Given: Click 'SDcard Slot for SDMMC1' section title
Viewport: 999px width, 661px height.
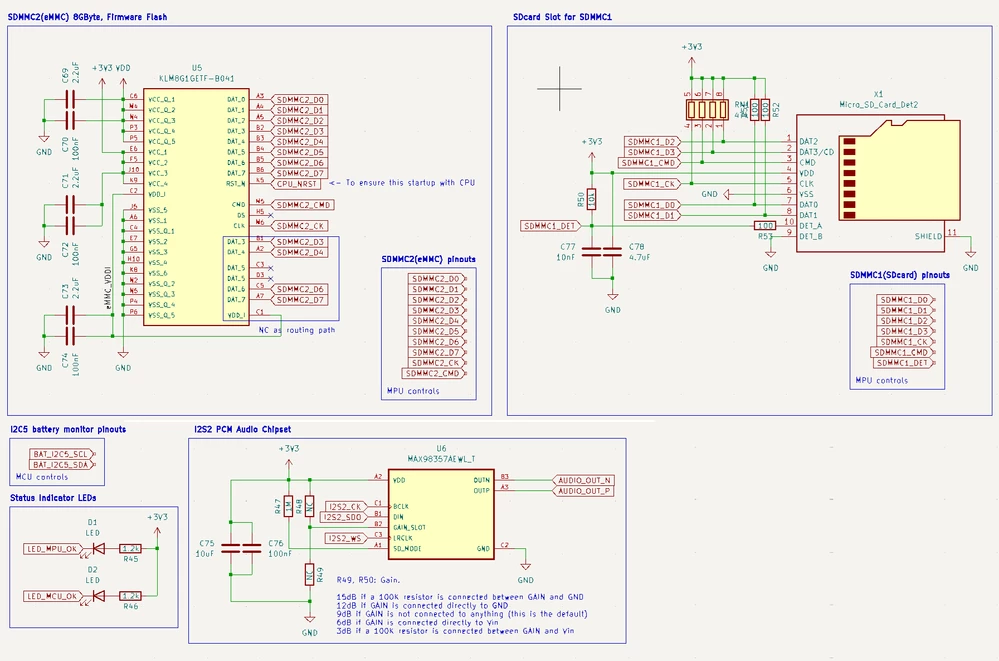Looking at the screenshot, I should (x=562, y=17).
